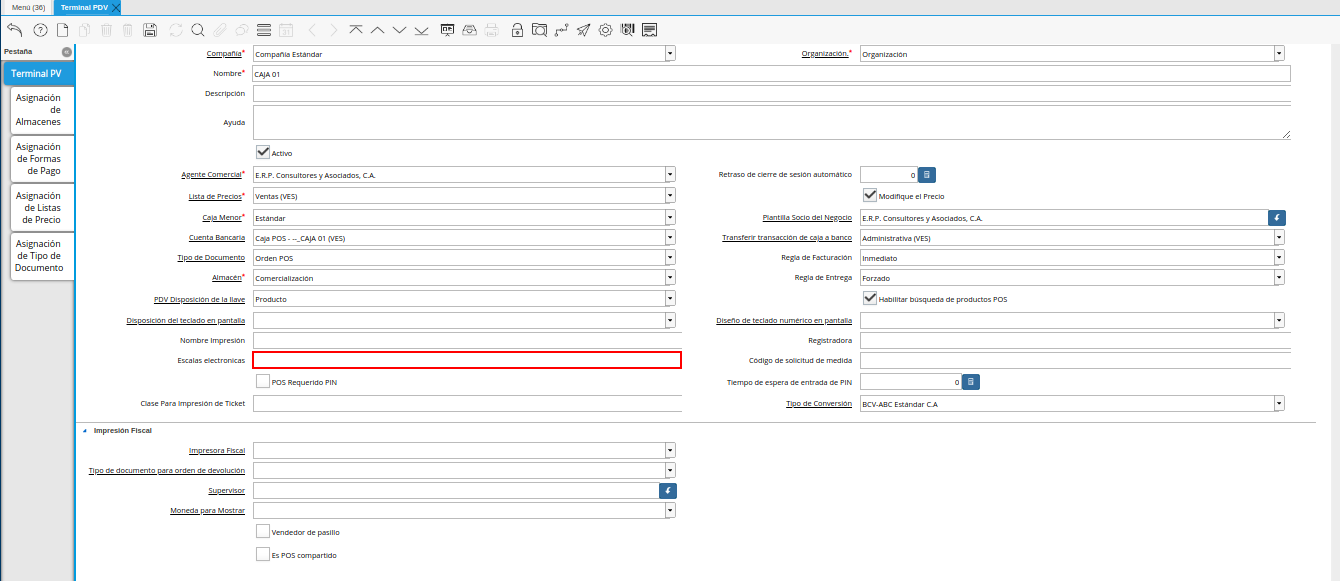
Task: Click the undo arrow icon in toolbar
Action: (x=14, y=30)
